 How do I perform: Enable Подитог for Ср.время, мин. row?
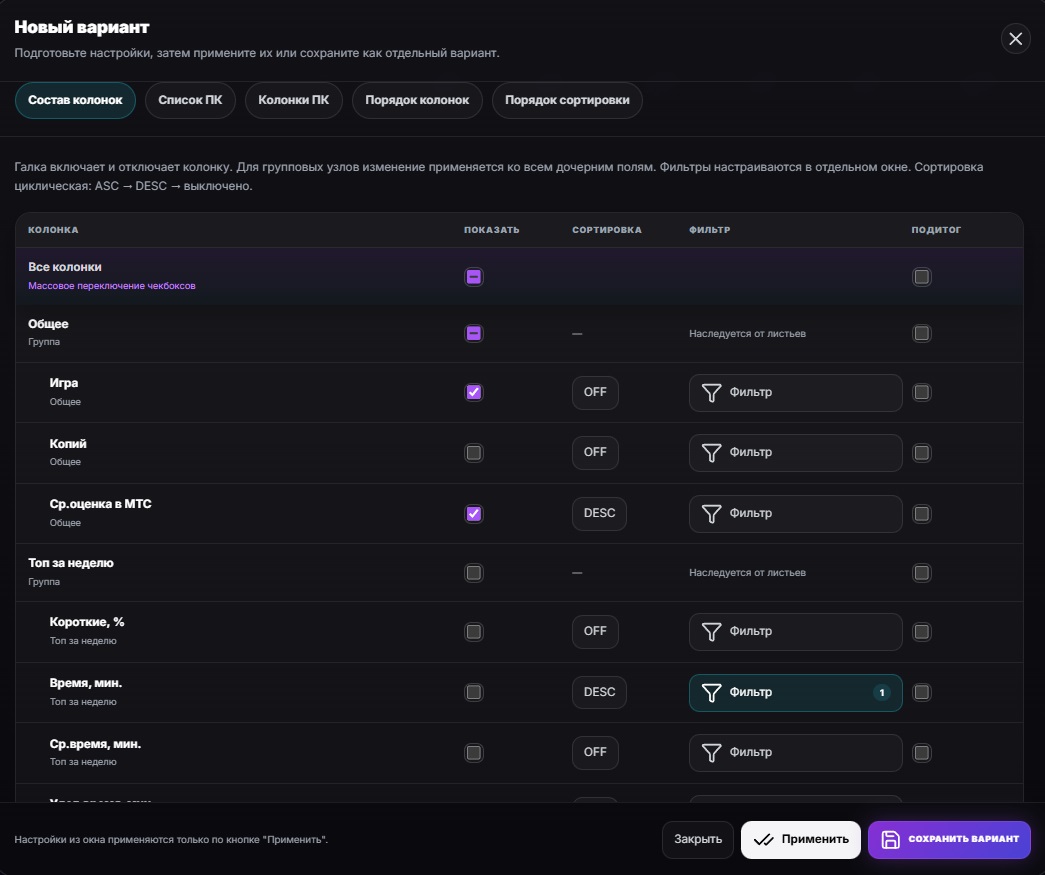922,753
